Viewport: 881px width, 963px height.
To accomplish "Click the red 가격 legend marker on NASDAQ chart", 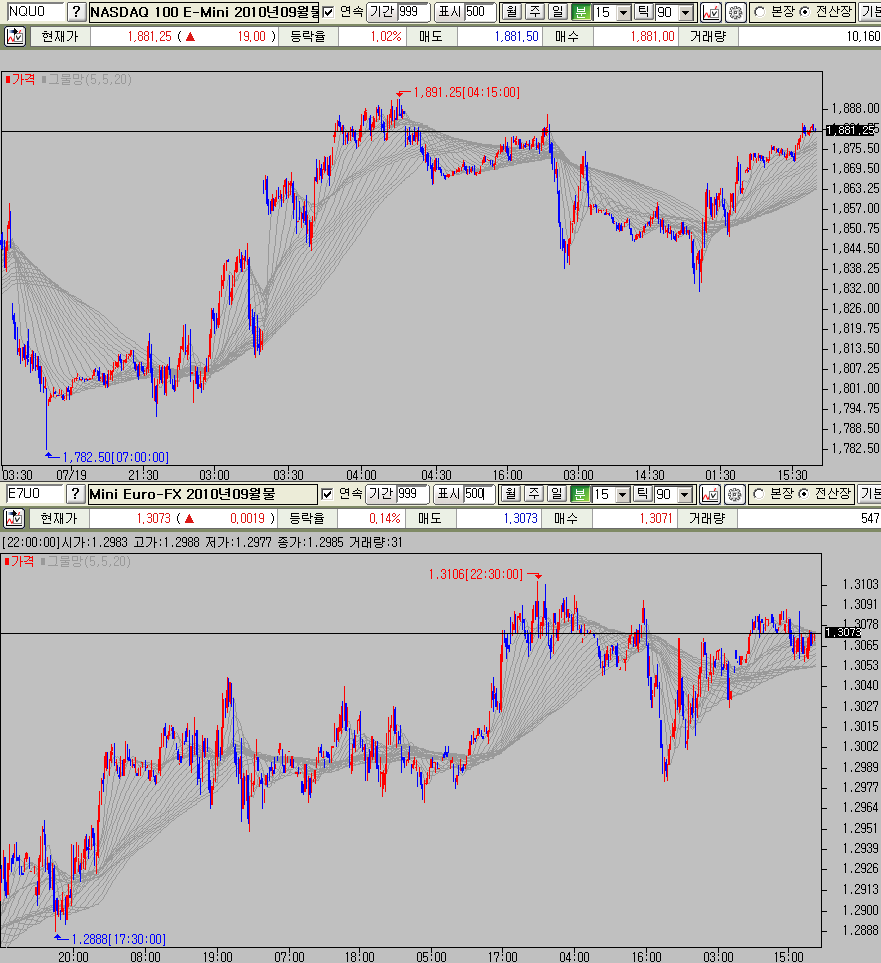I will click(x=8, y=78).
